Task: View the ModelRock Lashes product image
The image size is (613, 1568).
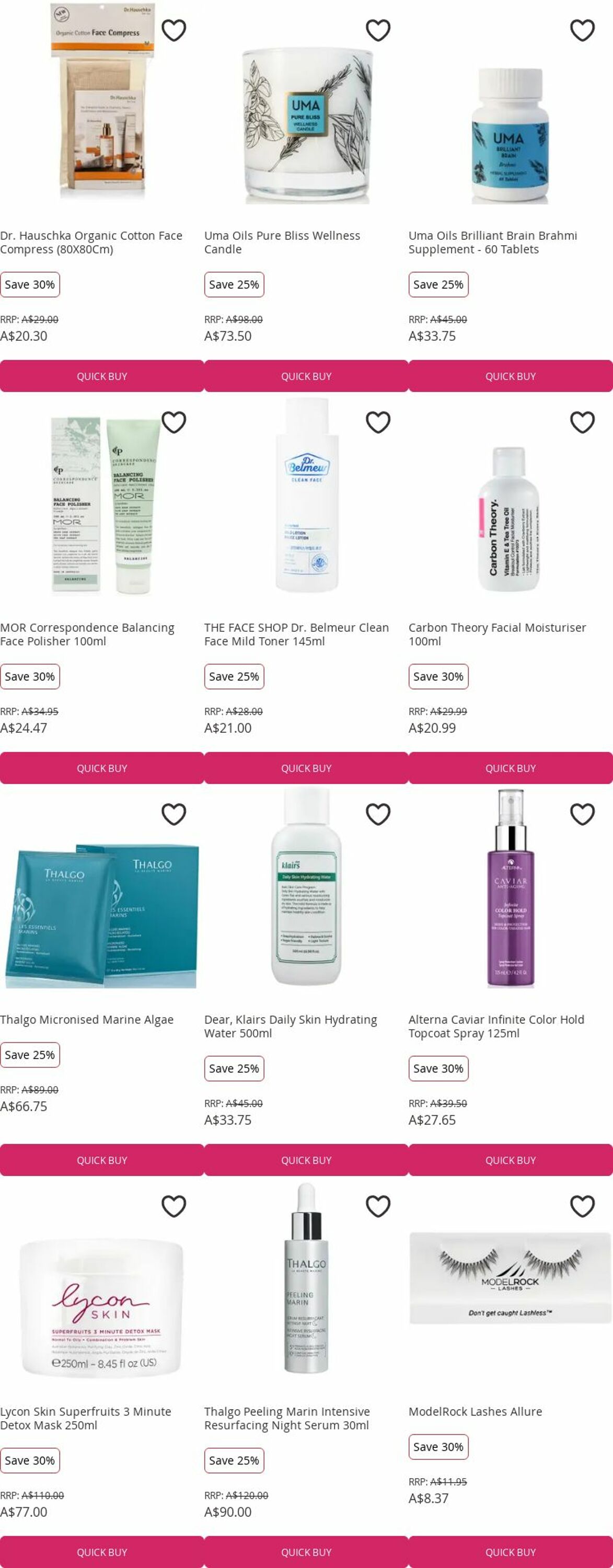Action: click(510, 1277)
